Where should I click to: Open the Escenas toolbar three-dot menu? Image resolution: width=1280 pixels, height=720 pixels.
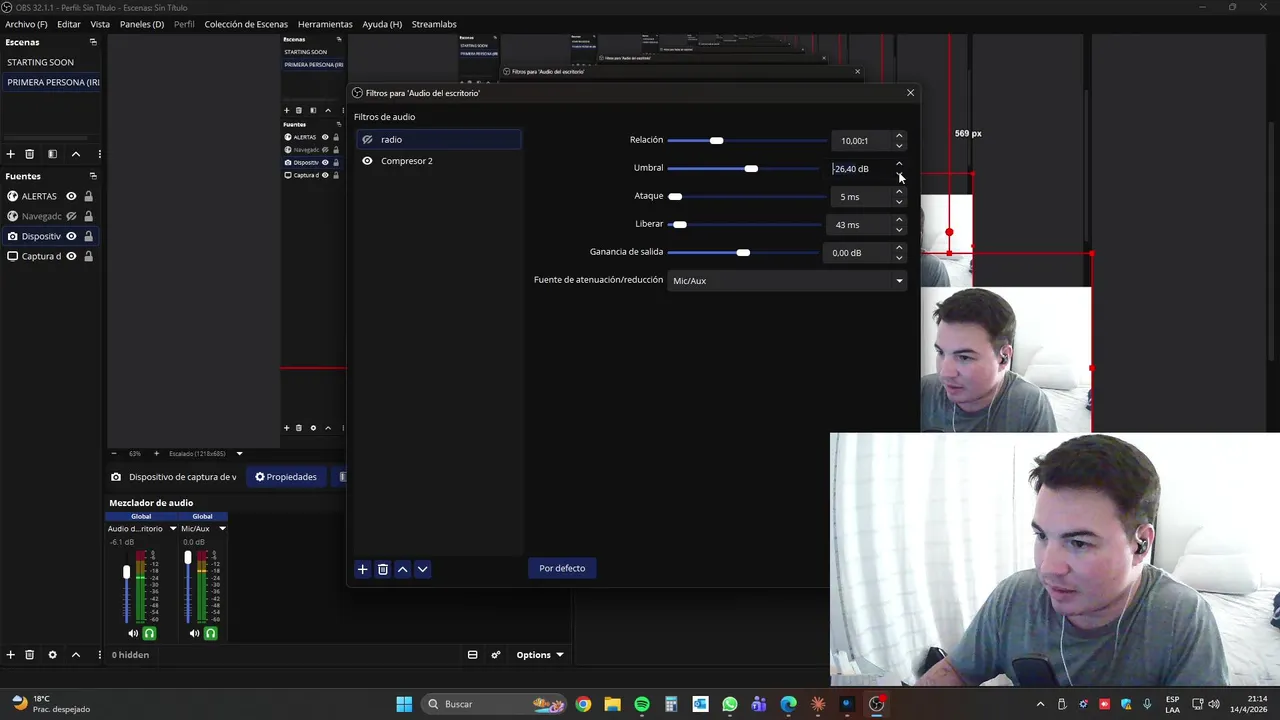click(x=99, y=154)
